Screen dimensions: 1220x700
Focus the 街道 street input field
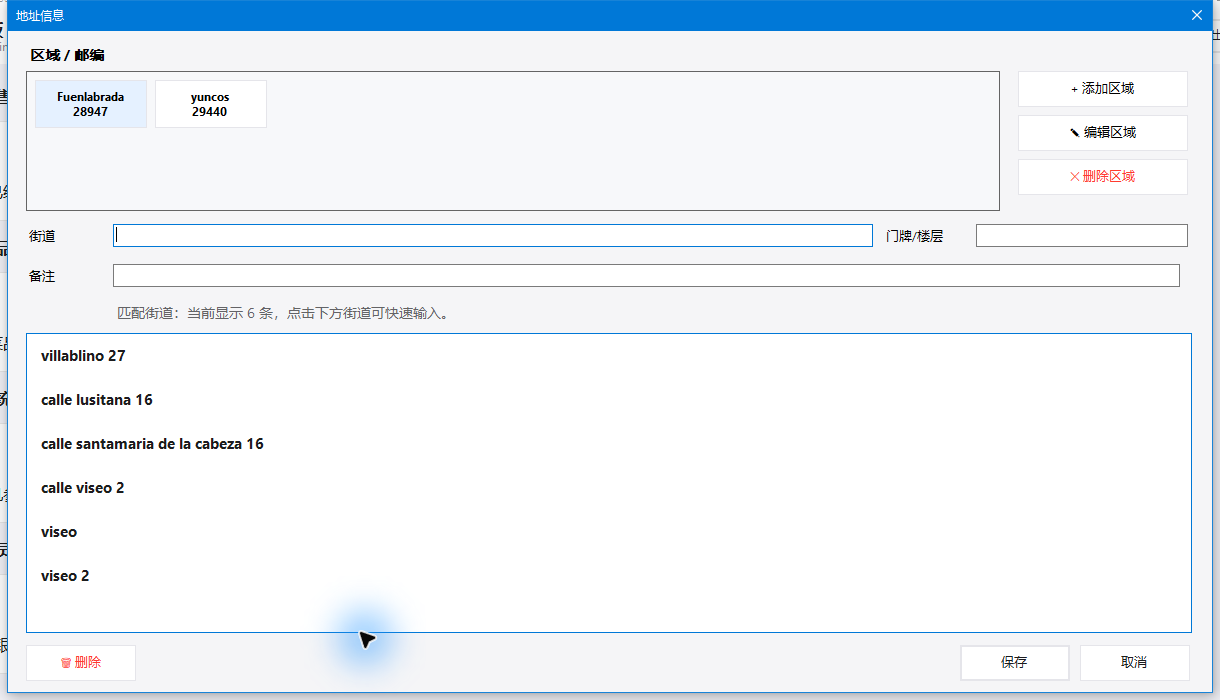pos(493,235)
